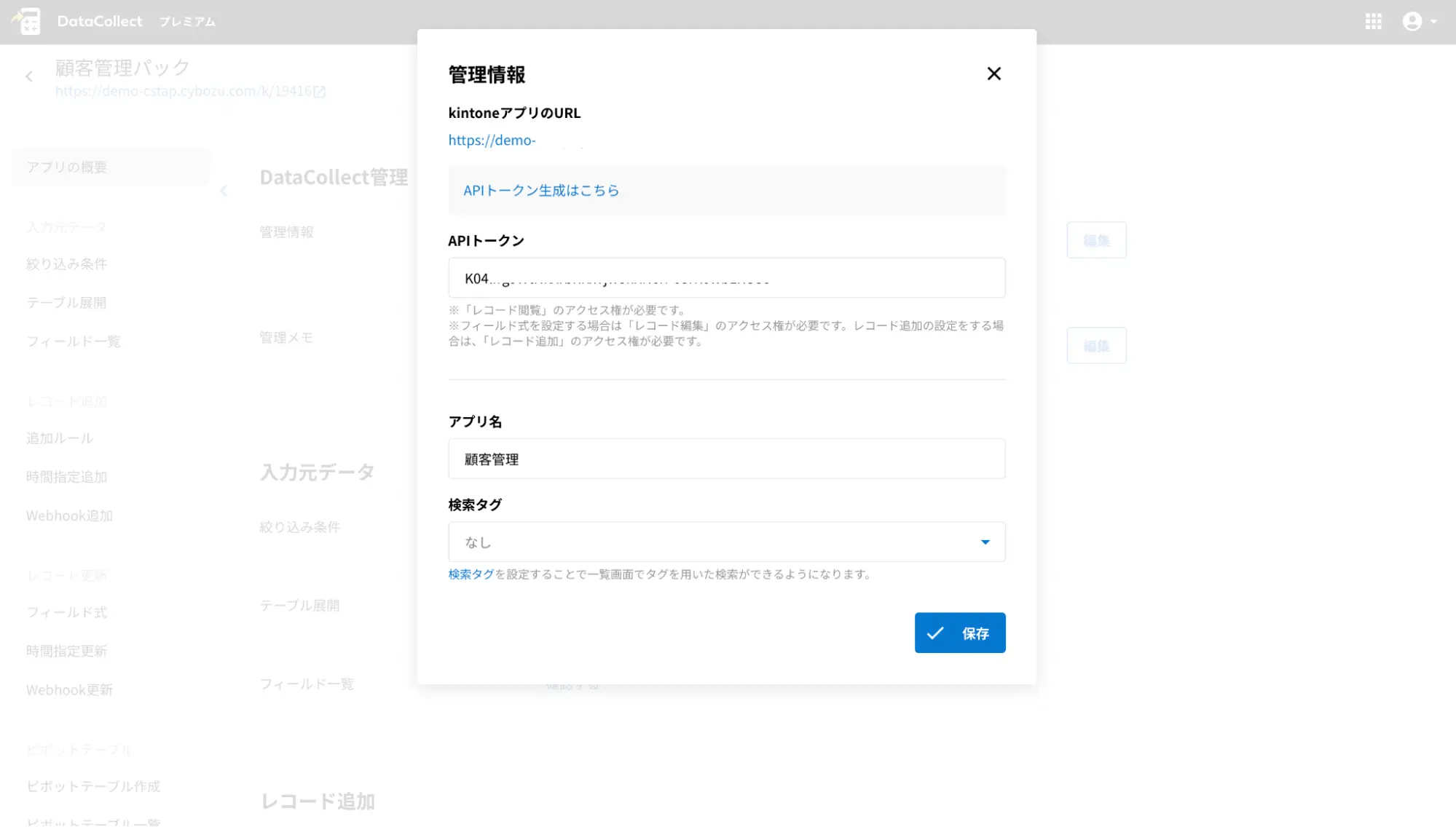Select 絞り込み条件 in the sidebar
The width and height of the screenshot is (1456, 827).
pos(66,264)
